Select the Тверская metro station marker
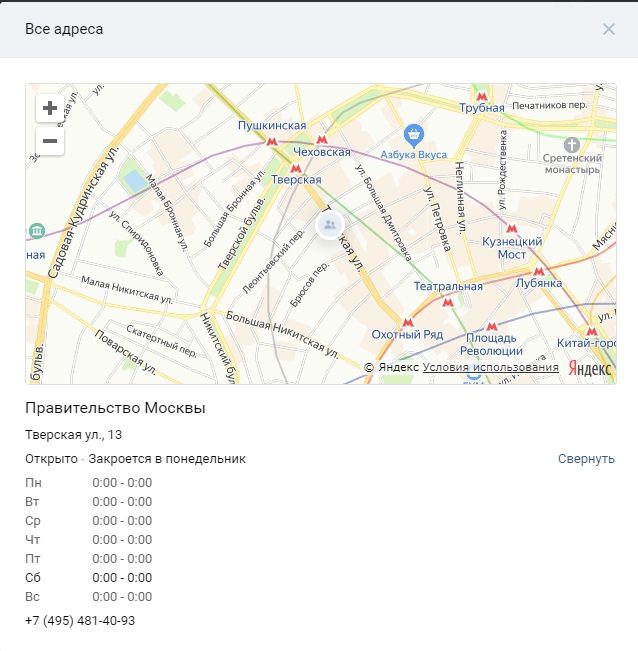The height and width of the screenshot is (651, 638). [x=295, y=168]
